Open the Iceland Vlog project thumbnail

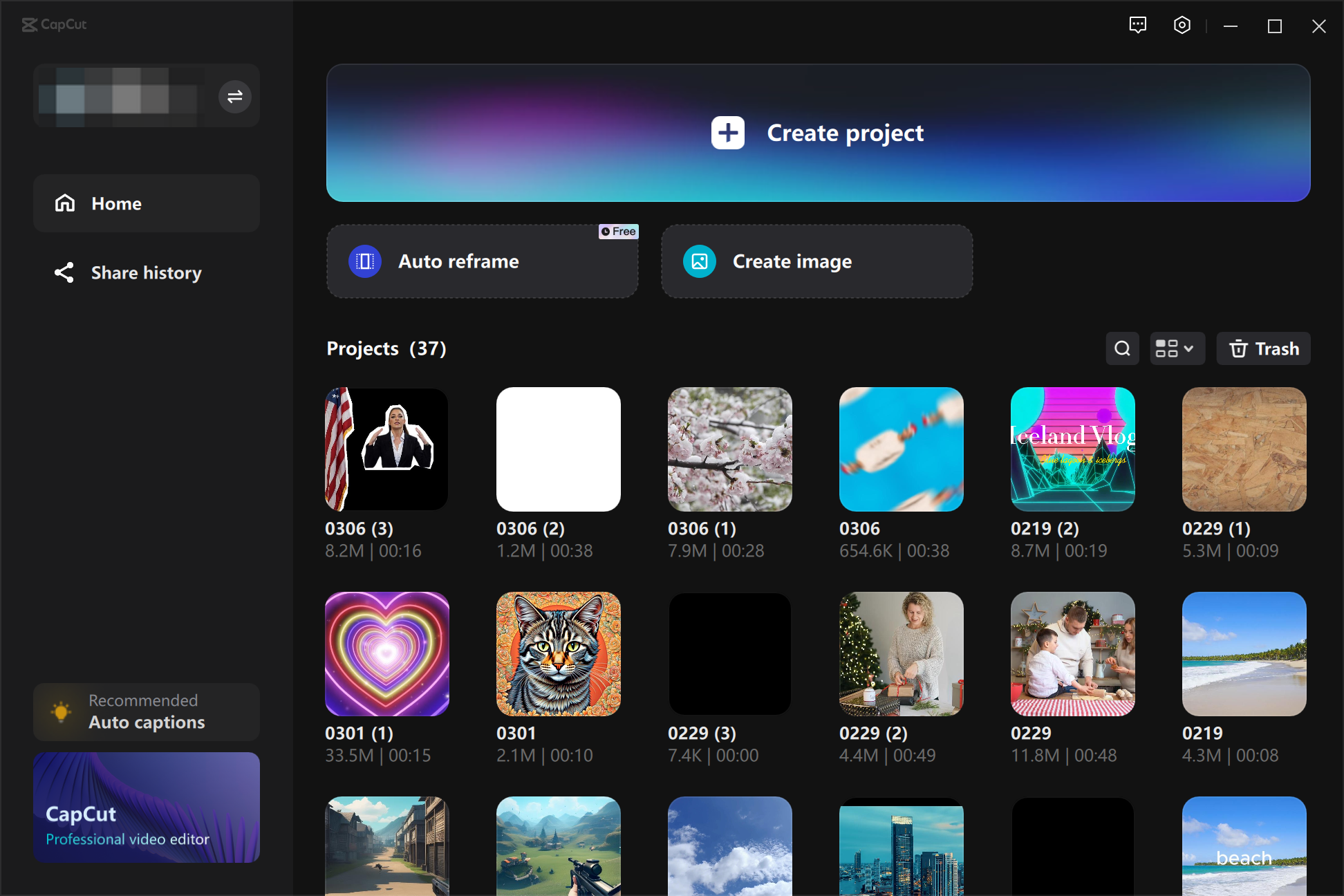1072,449
